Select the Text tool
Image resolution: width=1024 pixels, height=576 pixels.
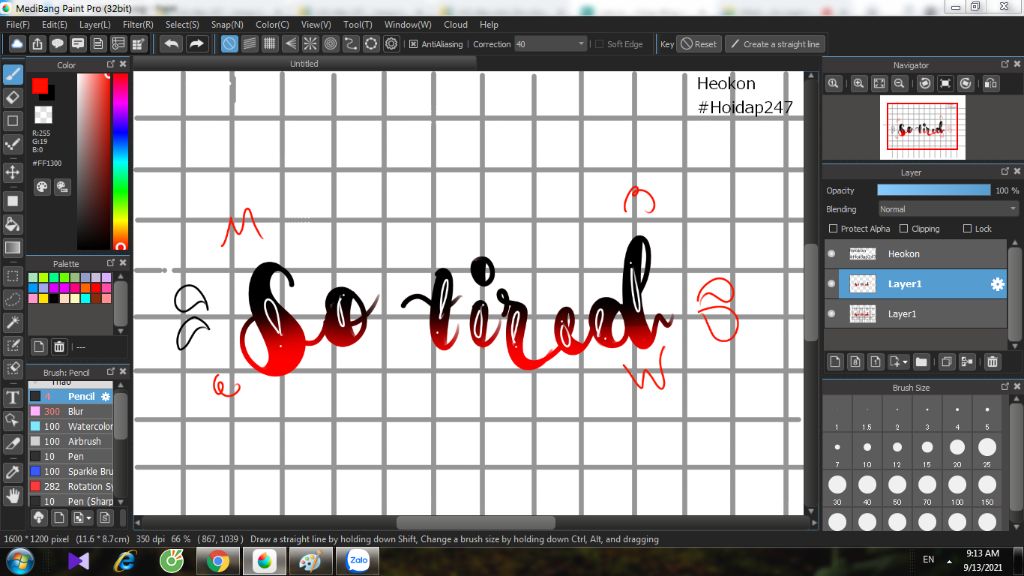pyautogui.click(x=13, y=397)
